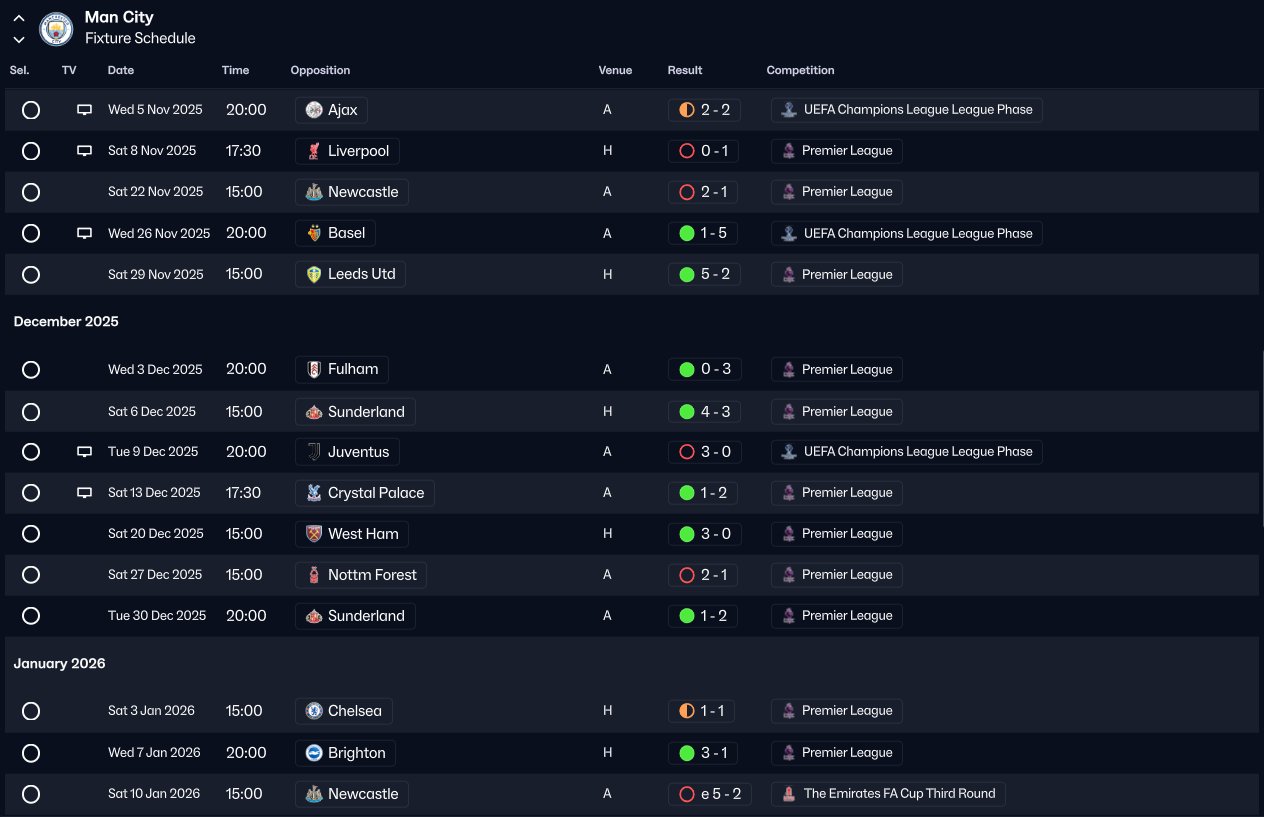Viewport: 1264px width, 817px height.
Task: Click the up chevron beside Man City
Action: point(19,18)
